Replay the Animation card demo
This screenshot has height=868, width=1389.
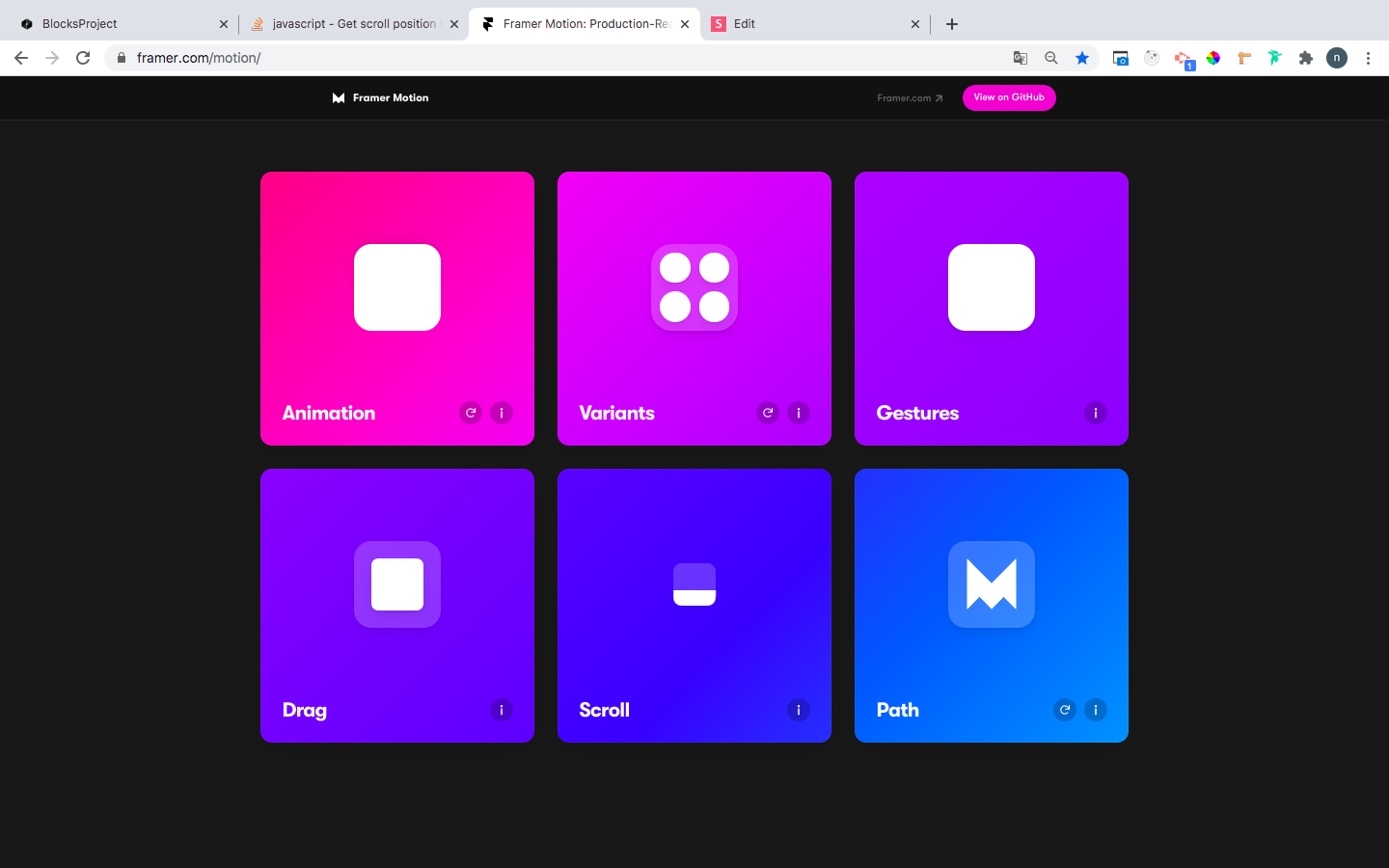[471, 413]
